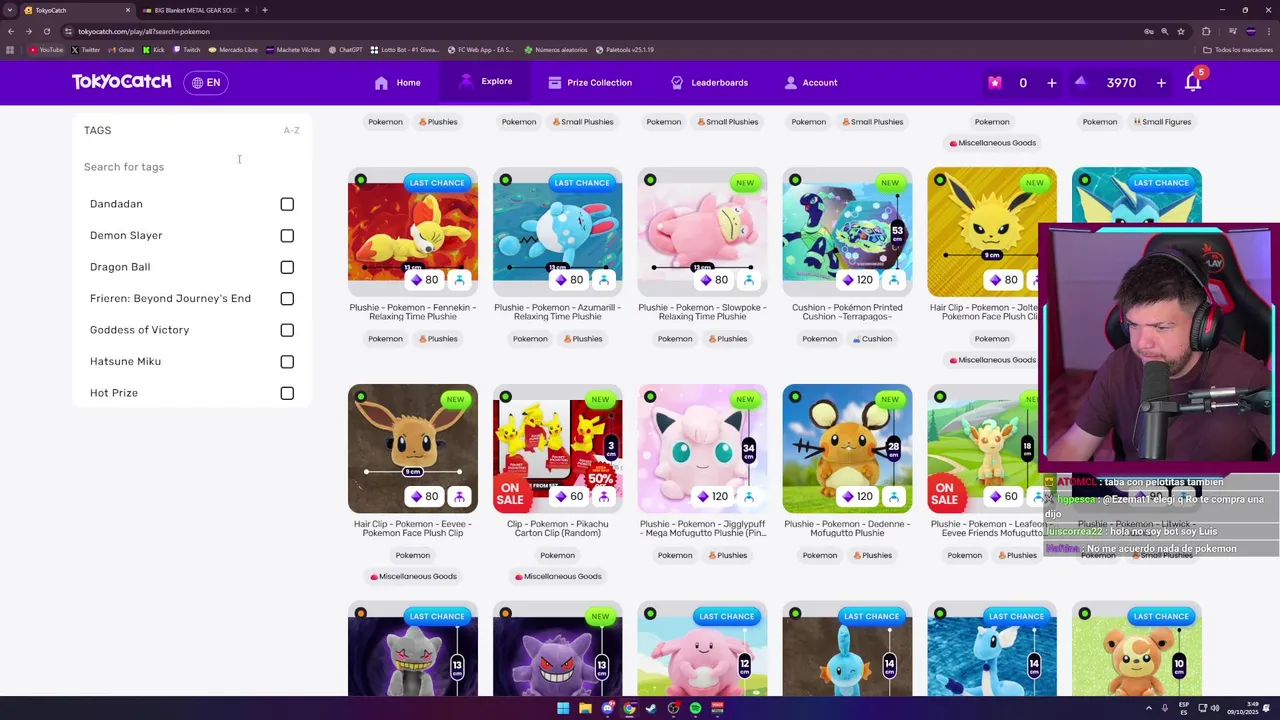The image size is (1280, 720).
Task: Click the purple points gem icon in header
Action: tap(1080, 82)
